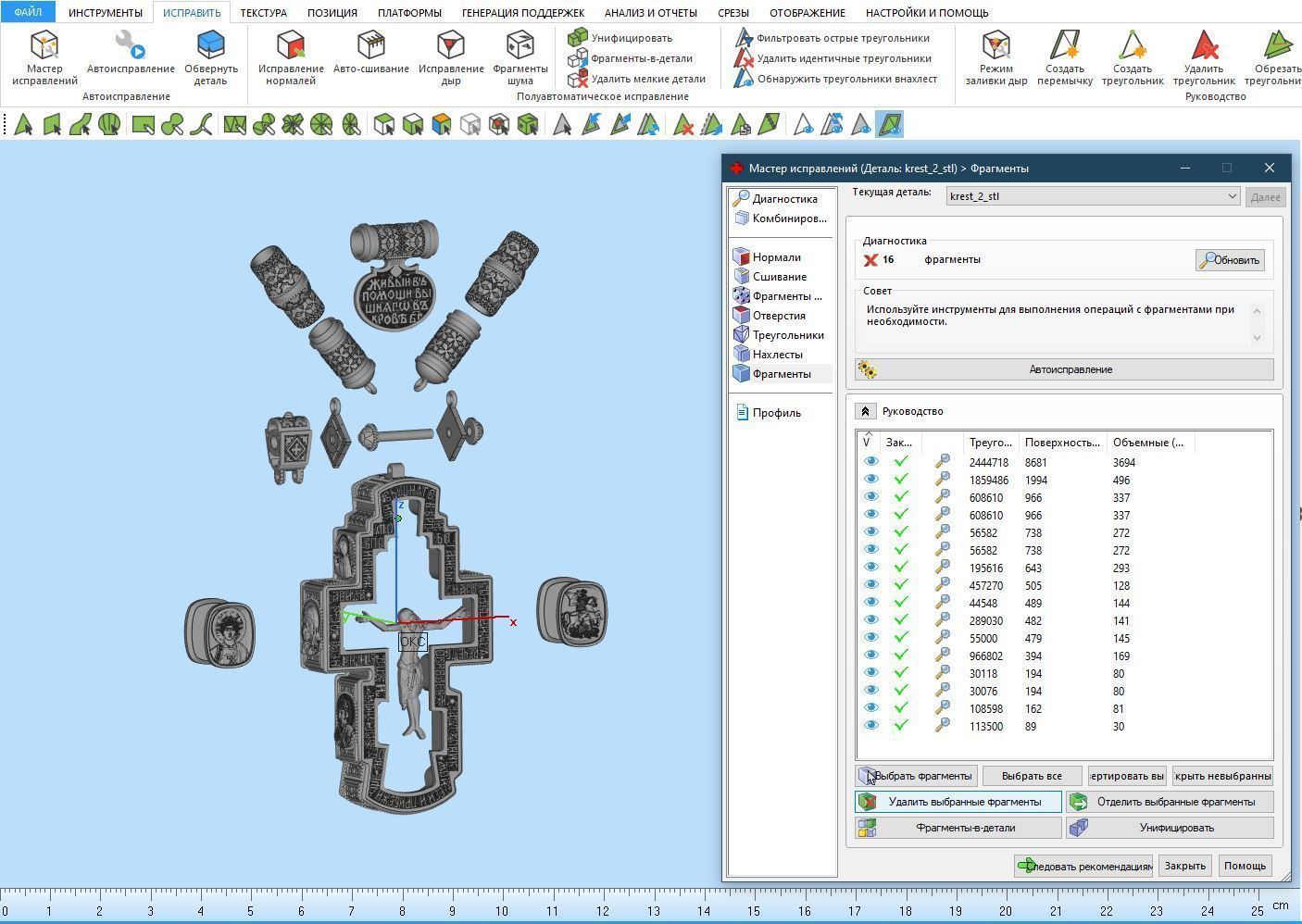Switch to the ИНСТРУМЕНТЫ ribbon tab
1302x924 pixels.
106,13
